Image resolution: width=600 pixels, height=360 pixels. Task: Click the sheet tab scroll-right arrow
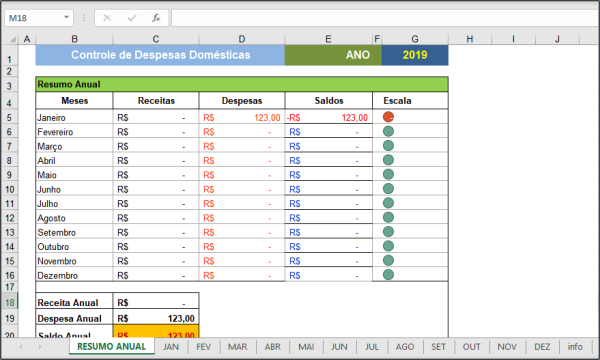[x=39, y=347]
